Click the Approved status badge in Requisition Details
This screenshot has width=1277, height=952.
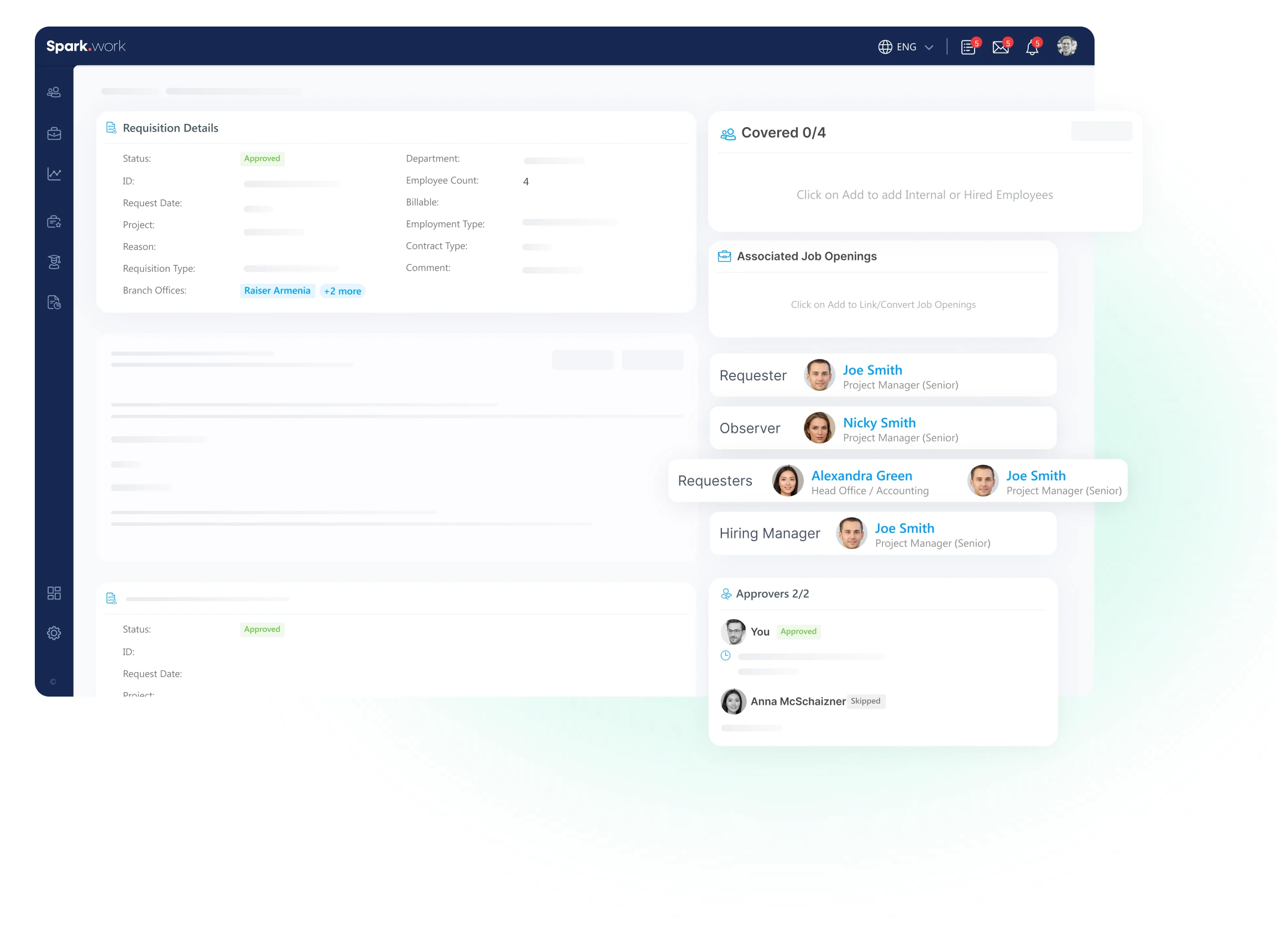pyautogui.click(x=262, y=159)
